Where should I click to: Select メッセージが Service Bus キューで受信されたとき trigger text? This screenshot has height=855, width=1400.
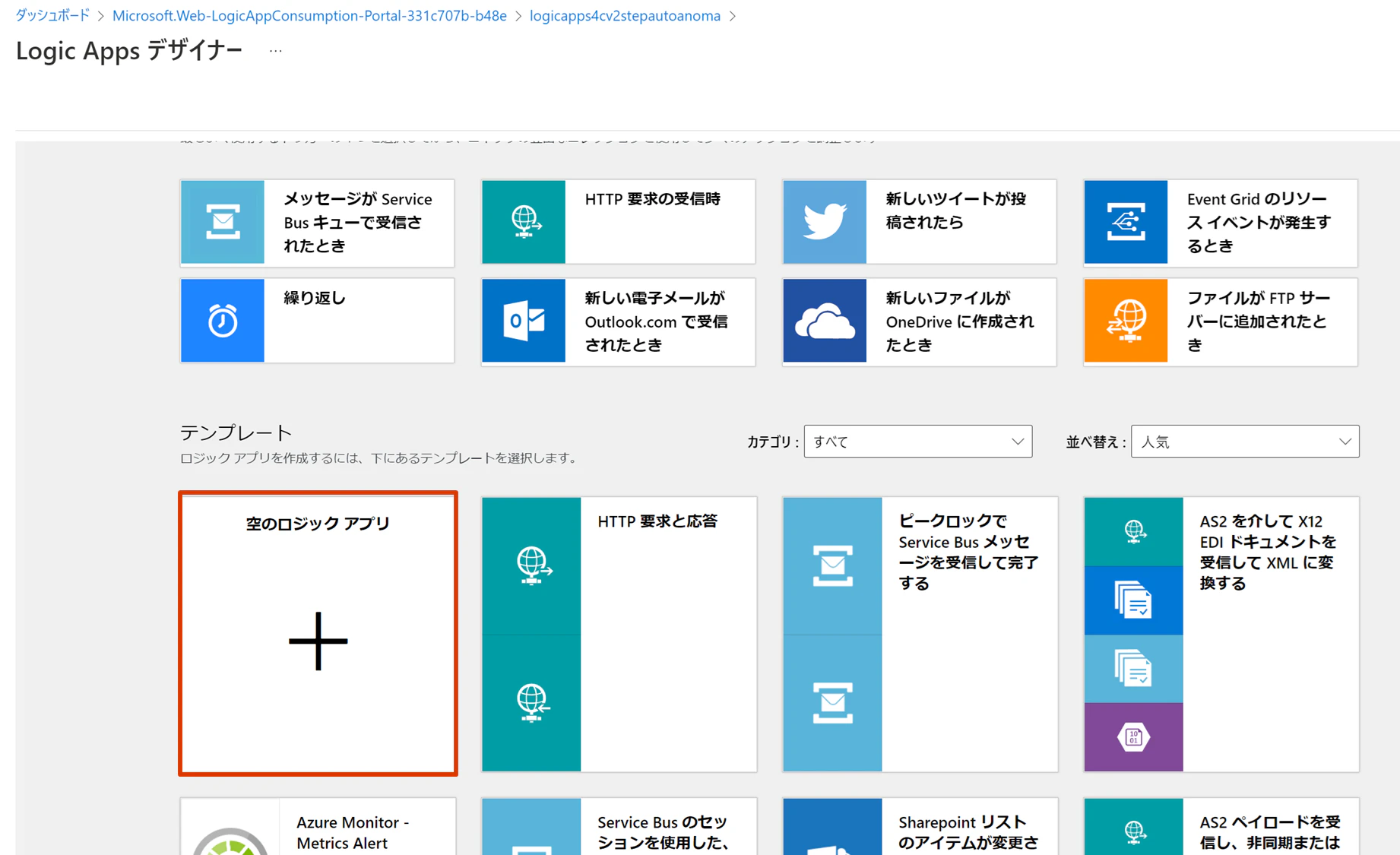click(358, 222)
